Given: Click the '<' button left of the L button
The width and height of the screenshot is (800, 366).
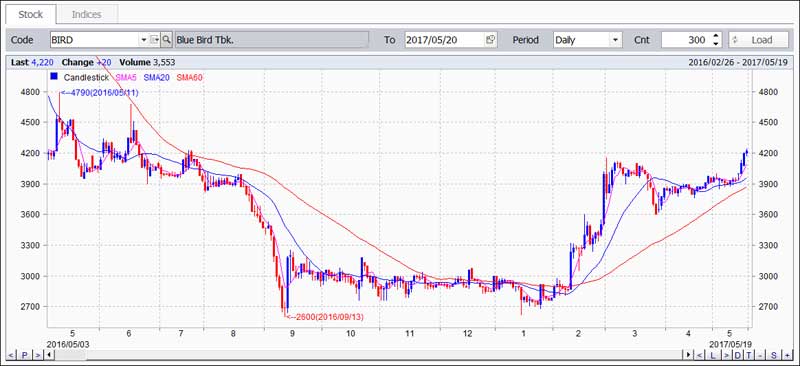Looking at the screenshot, I should pos(699,355).
